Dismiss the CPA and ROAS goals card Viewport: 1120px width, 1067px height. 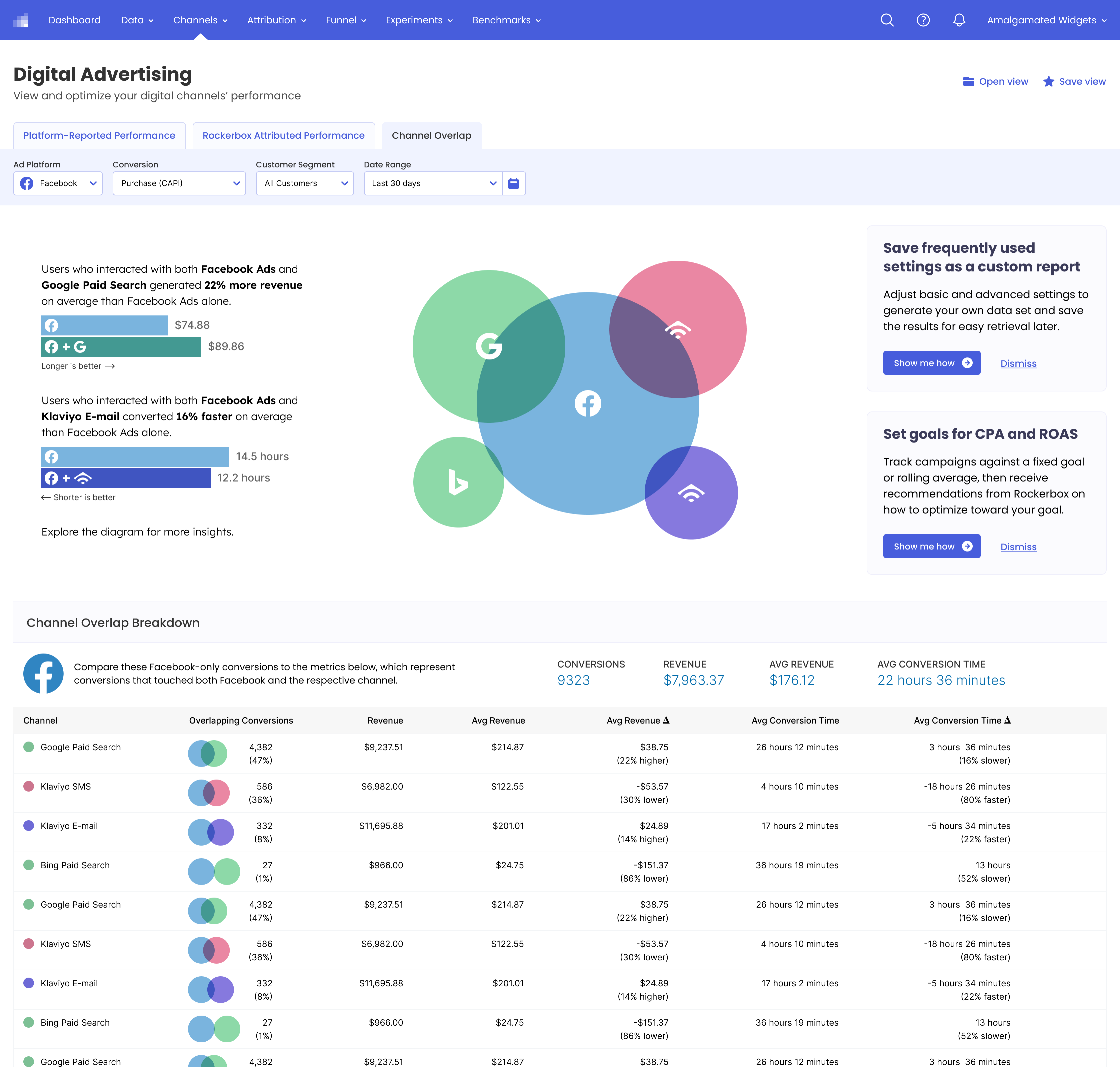coord(1018,547)
